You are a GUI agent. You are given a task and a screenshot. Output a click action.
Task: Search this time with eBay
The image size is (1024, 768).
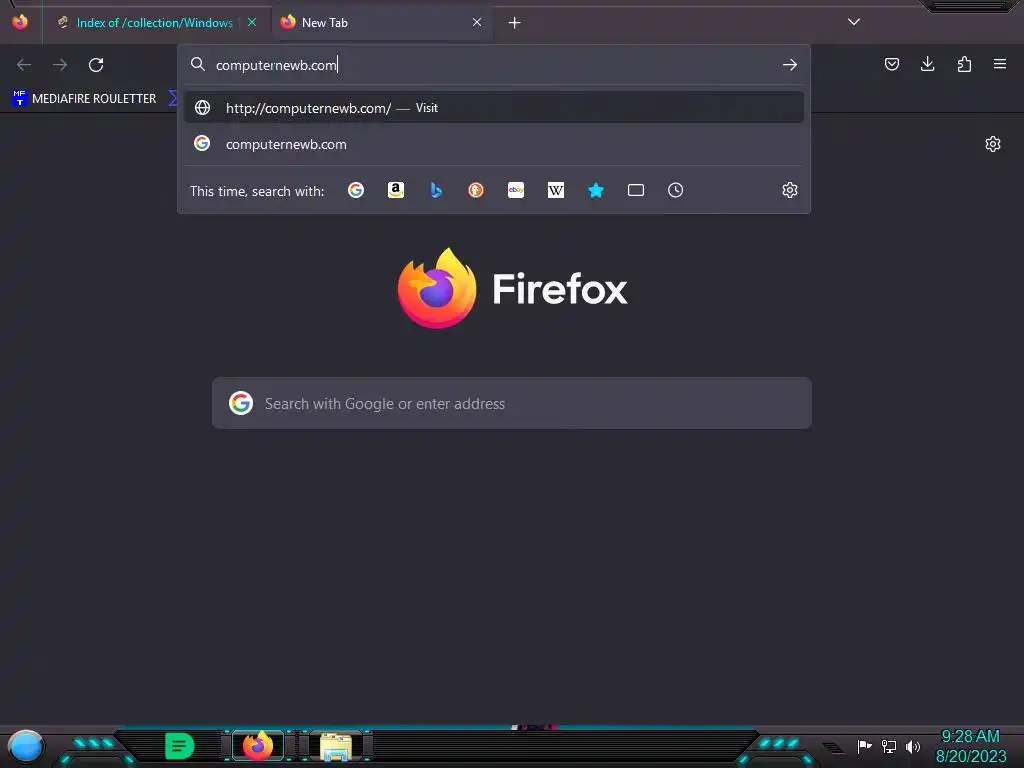click(516, 190)
